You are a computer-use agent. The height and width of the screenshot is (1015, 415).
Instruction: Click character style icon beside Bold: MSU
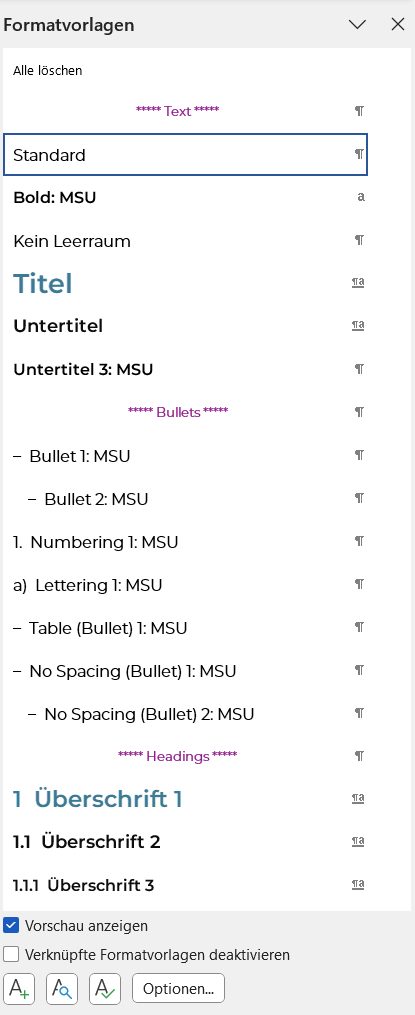(361, 197)
